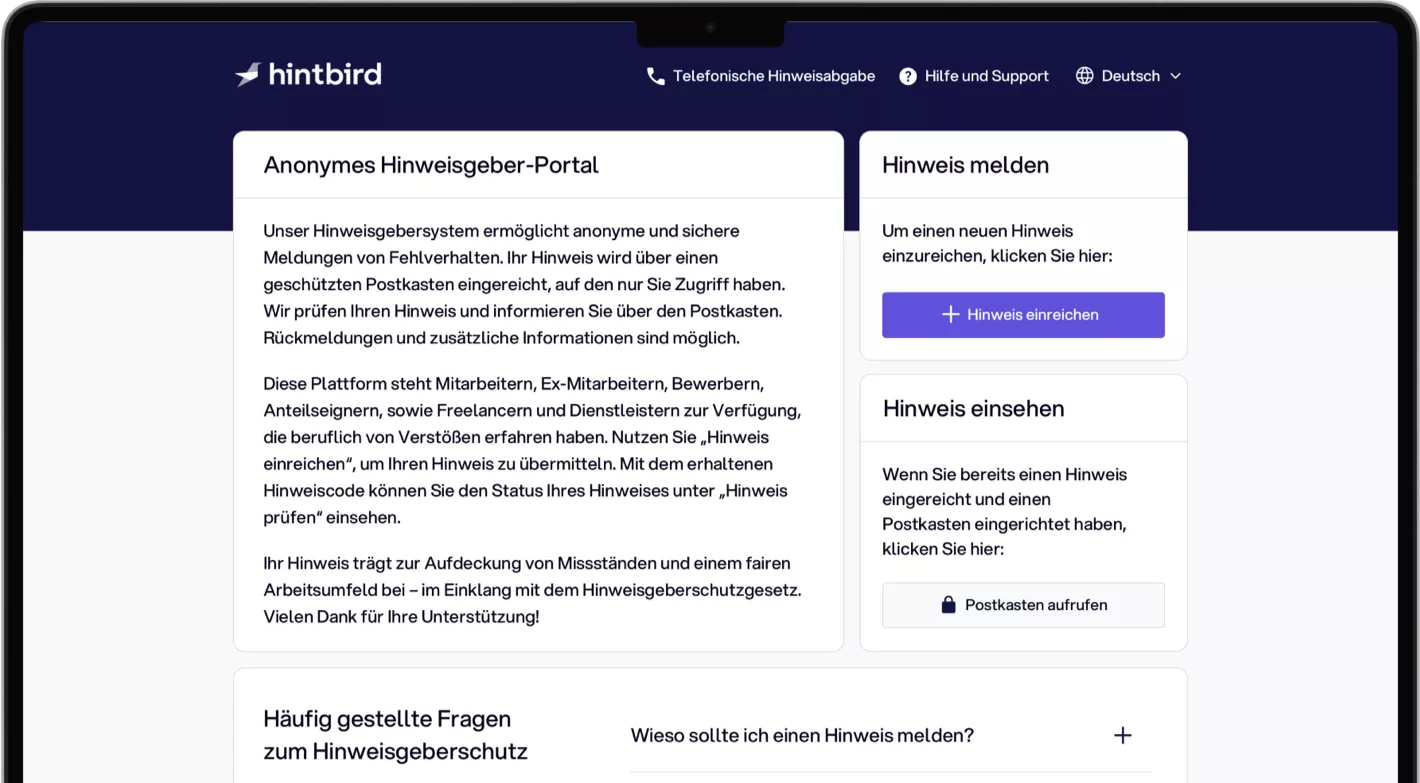Click the globe language icon
This screenshot has height=783, width=1420.
pos(1084,76)
